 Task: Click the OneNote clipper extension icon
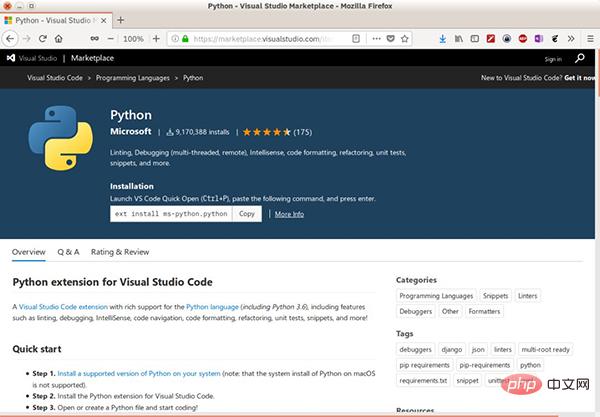pos(539,39)
